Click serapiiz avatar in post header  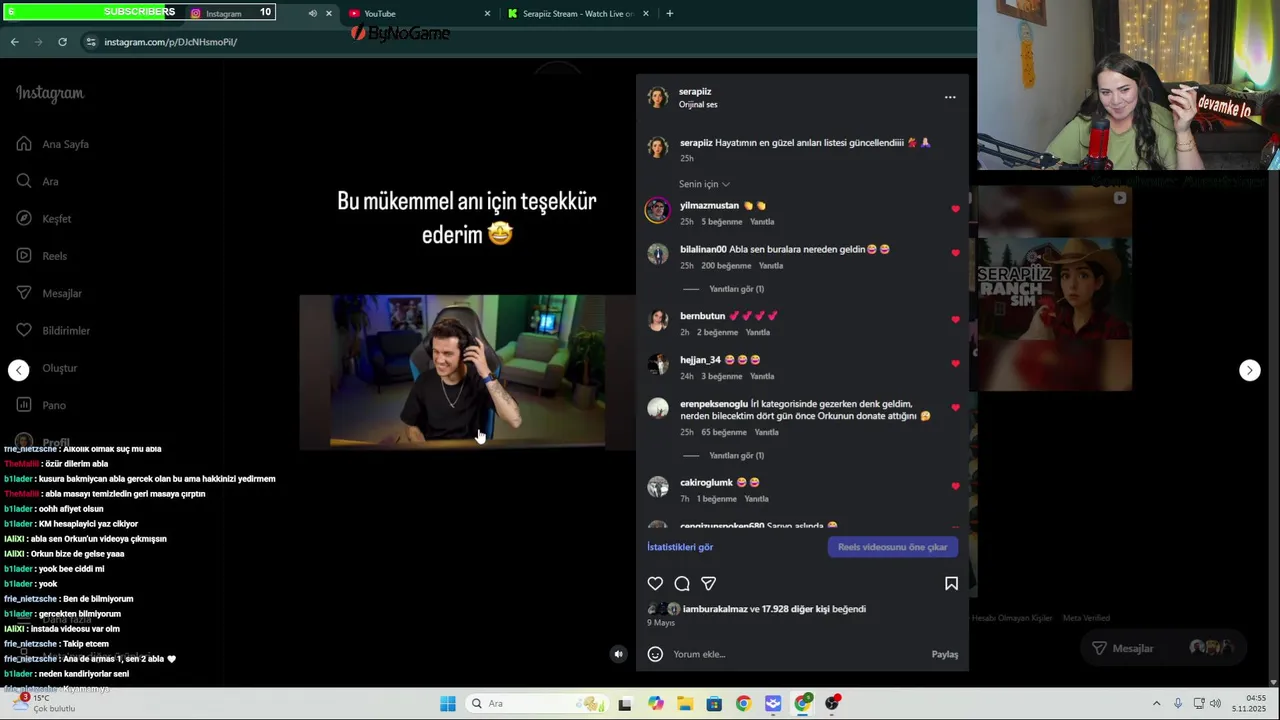(657, 97)
